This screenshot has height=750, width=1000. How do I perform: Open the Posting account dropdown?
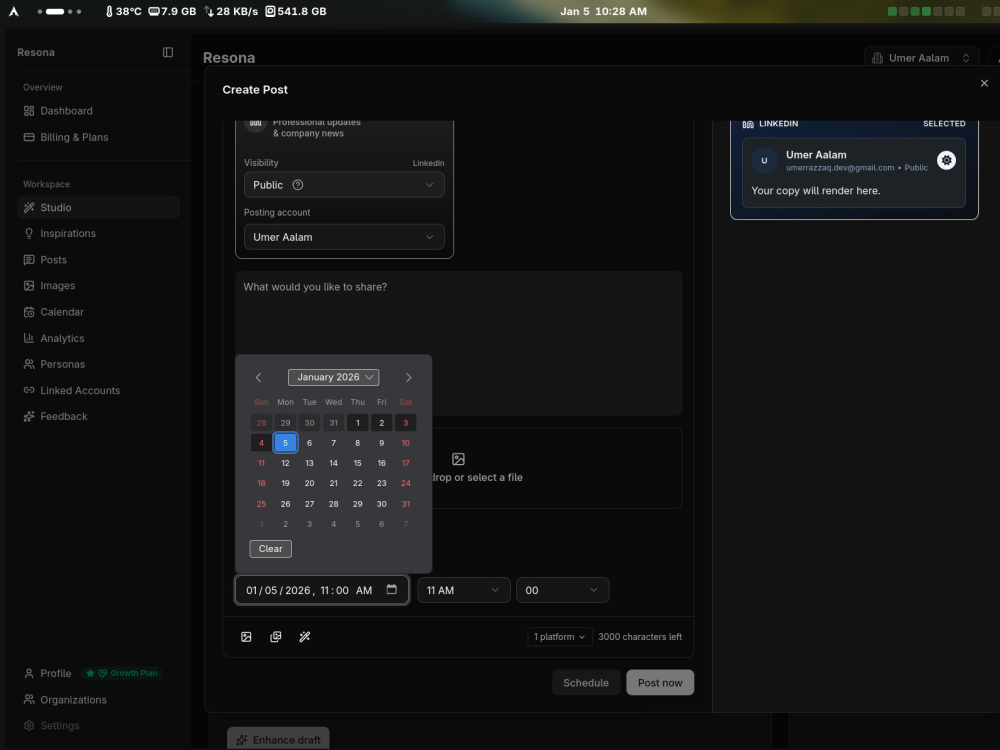tap(344, 237)
